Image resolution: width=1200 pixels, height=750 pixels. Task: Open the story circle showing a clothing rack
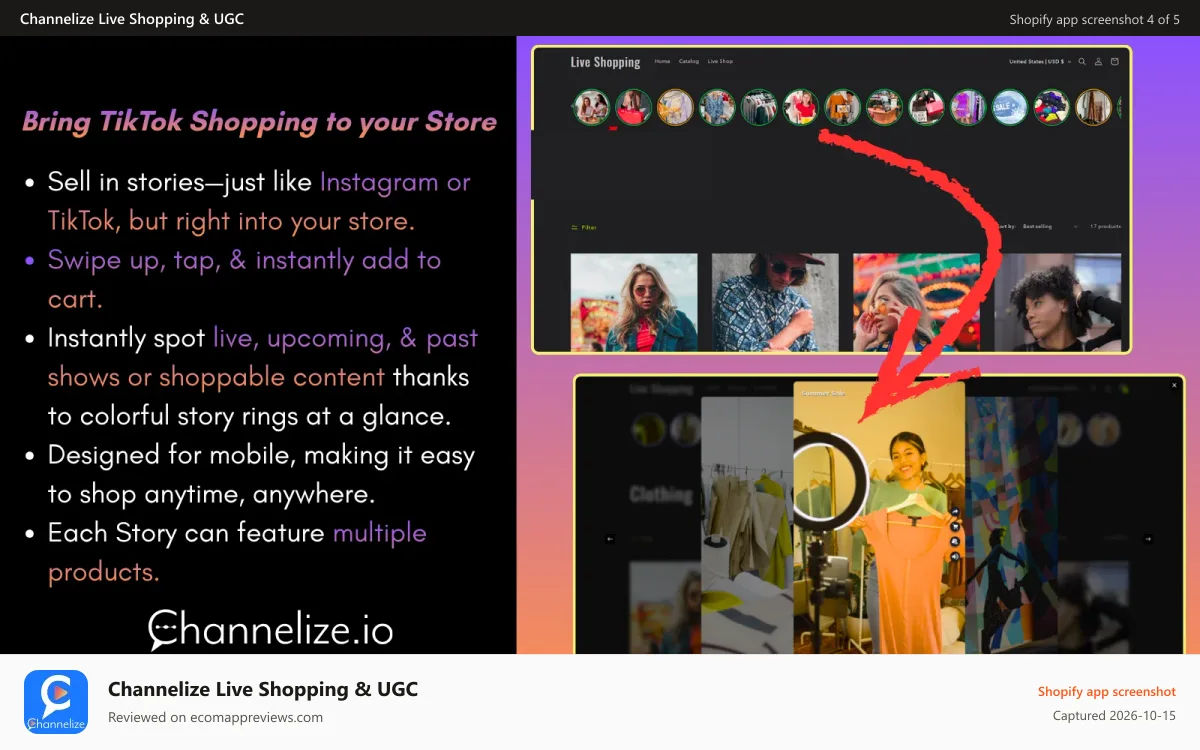click(x=759, y=107)
